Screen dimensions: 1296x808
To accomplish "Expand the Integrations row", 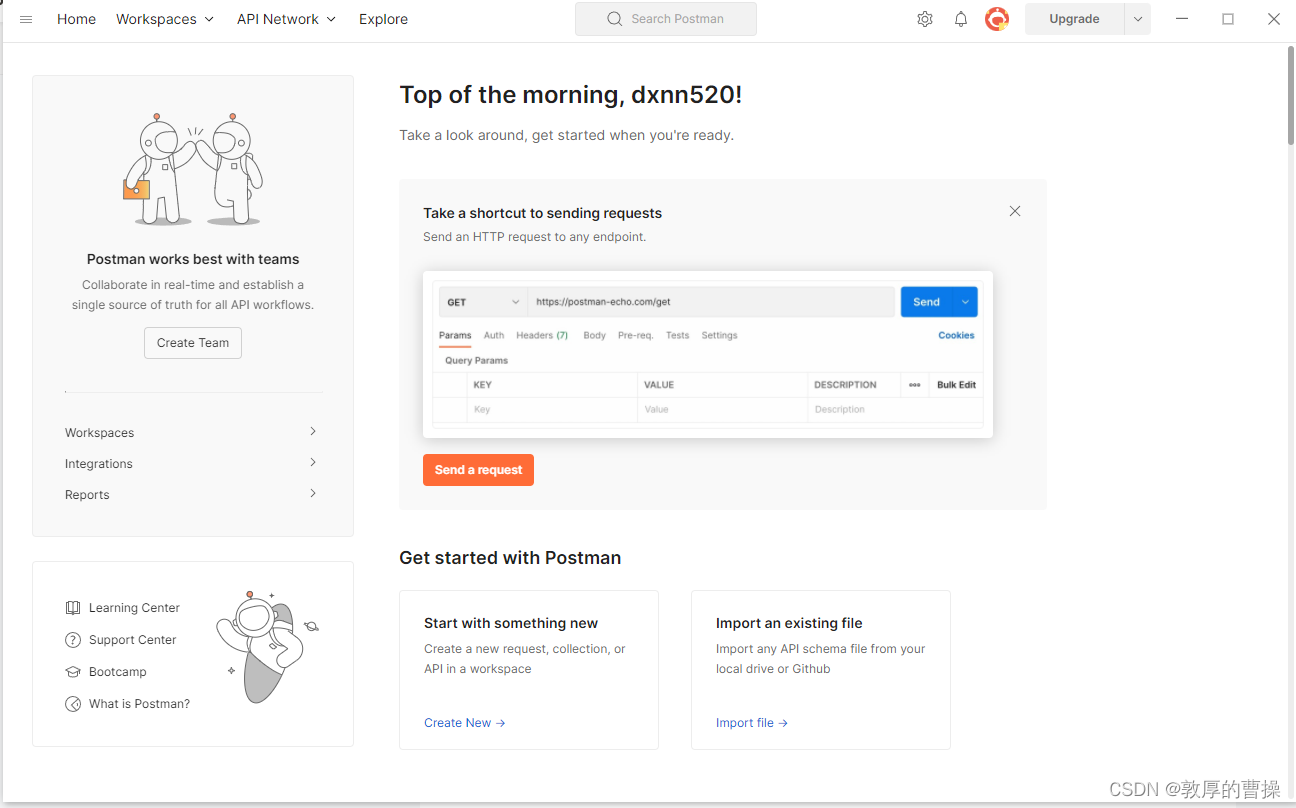I will pos(191,463).
